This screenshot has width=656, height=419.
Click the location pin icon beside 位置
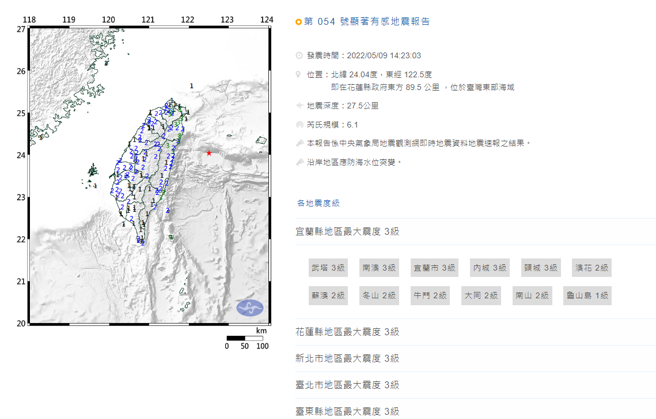[299, 74]
